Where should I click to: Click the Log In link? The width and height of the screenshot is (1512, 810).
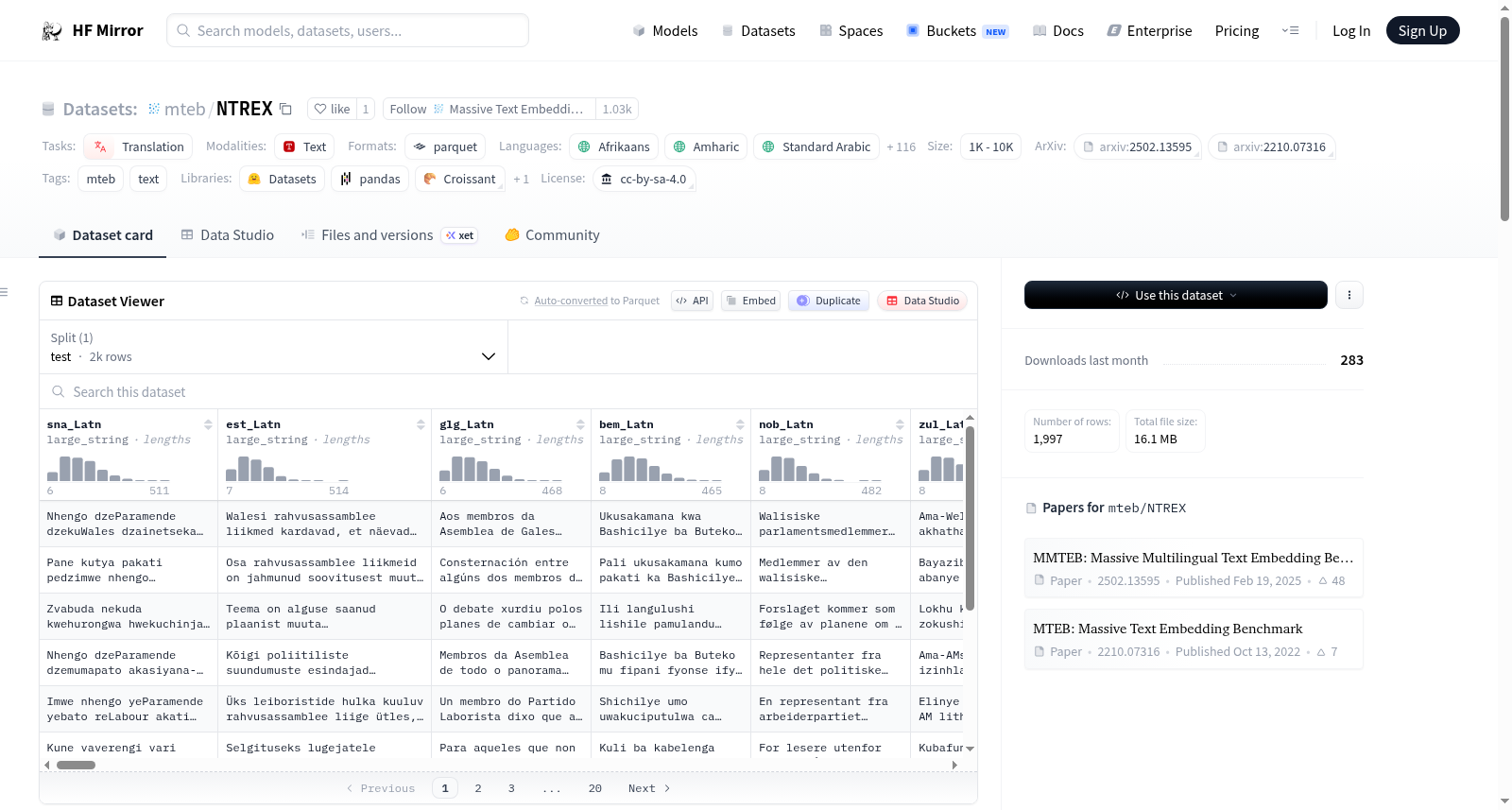(x=1351, y=31)
